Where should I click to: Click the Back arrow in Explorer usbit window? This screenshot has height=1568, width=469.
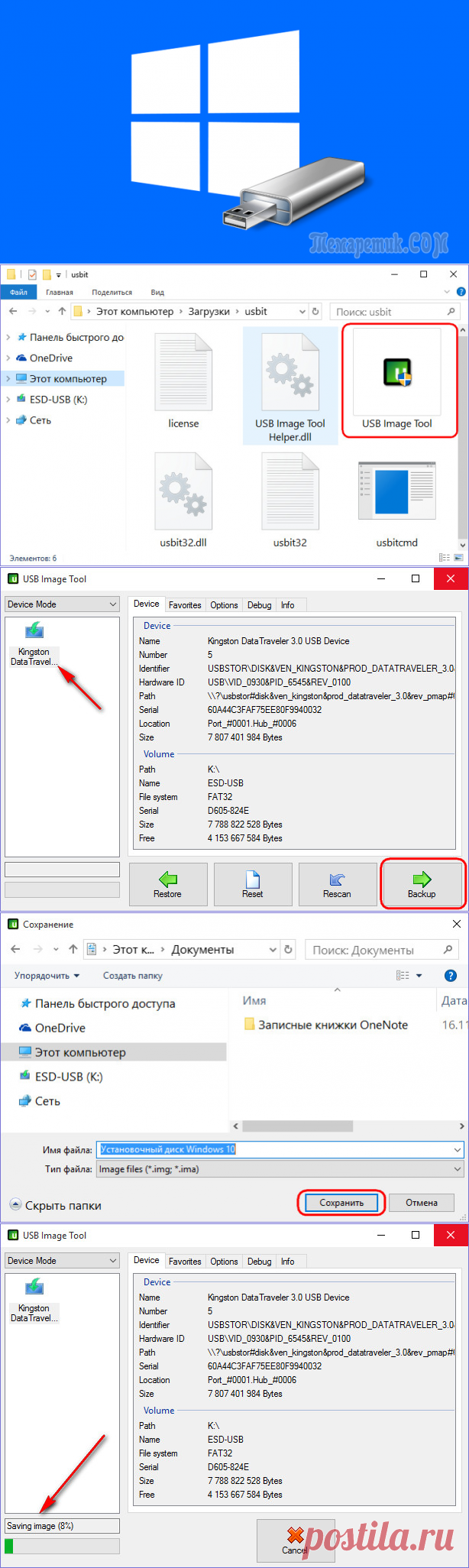(13, 311)
